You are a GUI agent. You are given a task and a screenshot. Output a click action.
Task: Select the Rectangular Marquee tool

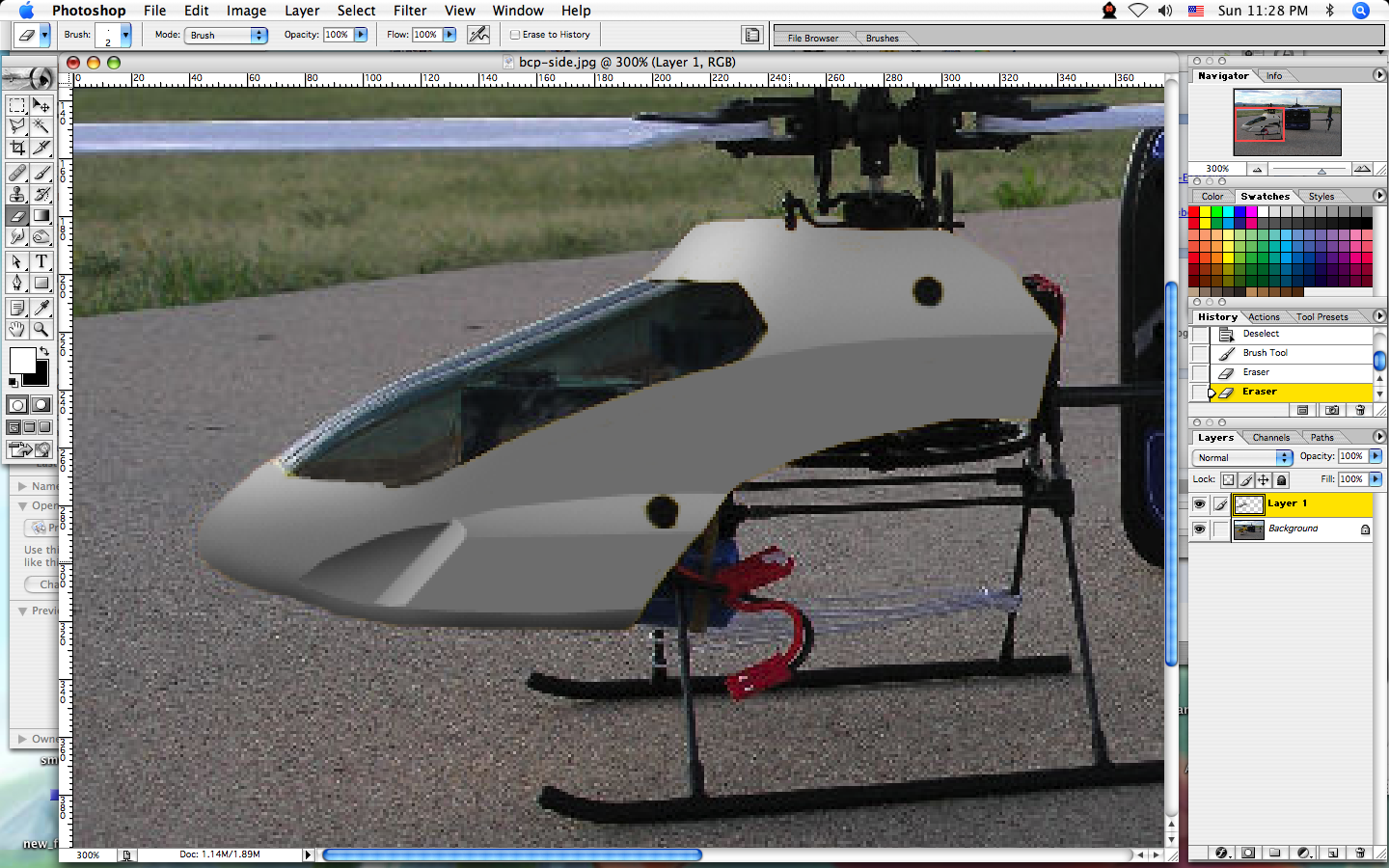click(x=17, y=105)
